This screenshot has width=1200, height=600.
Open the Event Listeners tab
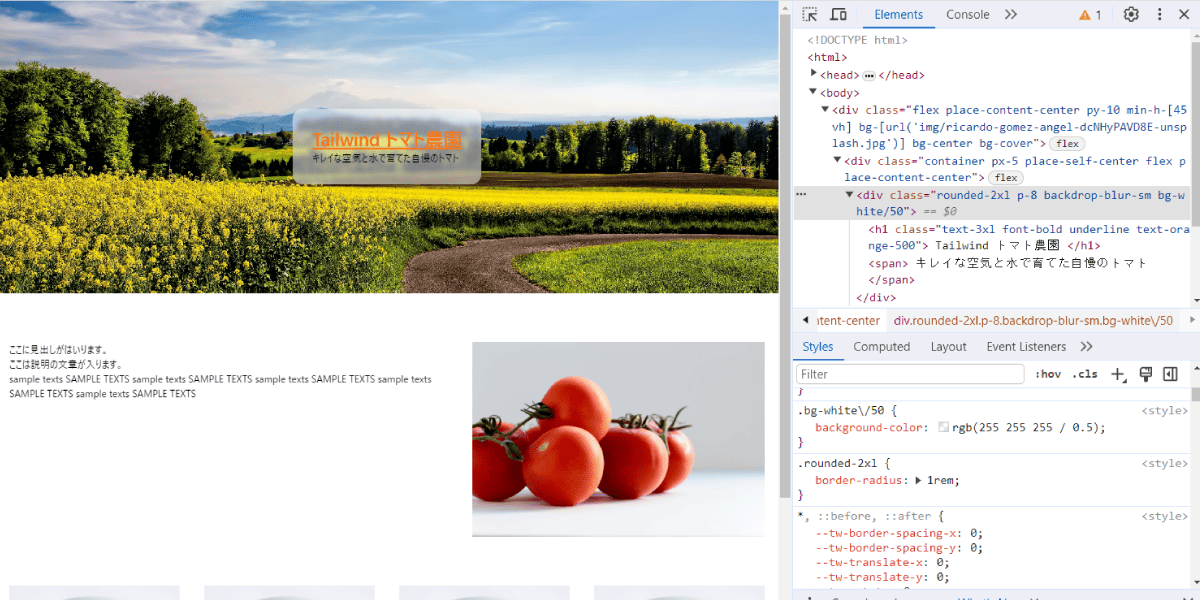coord(1026,347)
